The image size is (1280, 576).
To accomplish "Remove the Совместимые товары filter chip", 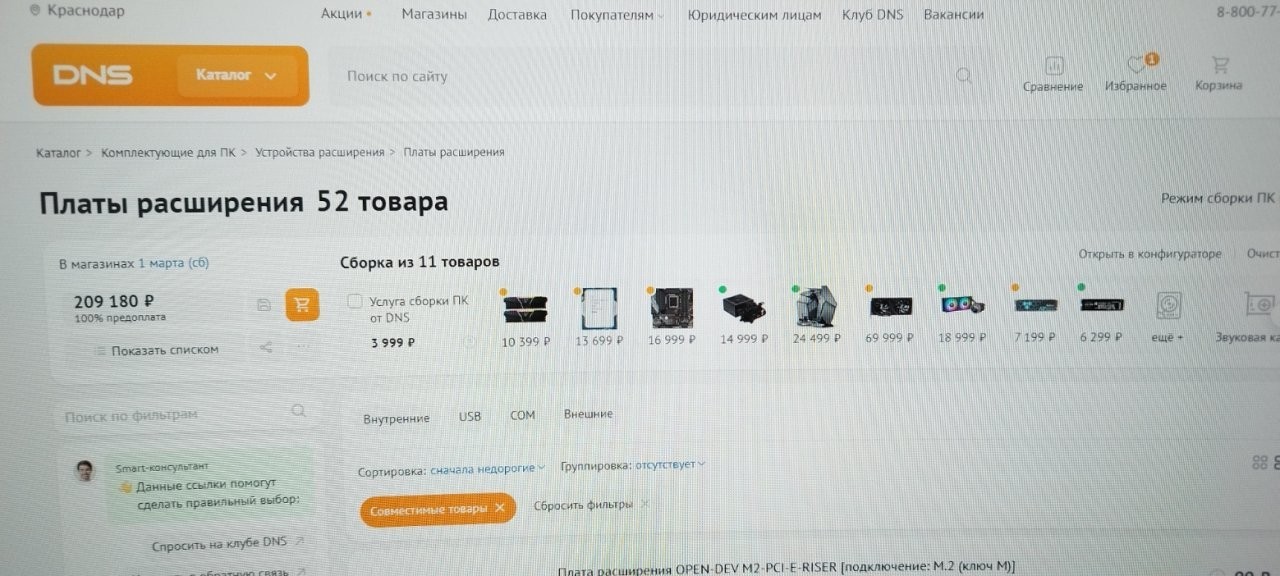I will 500,509.
